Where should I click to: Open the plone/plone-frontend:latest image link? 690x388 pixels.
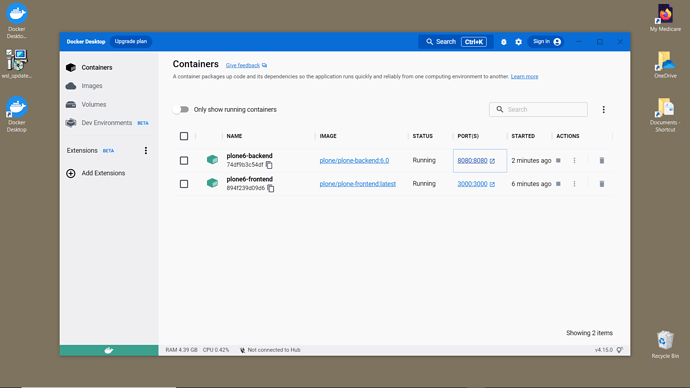358,184
